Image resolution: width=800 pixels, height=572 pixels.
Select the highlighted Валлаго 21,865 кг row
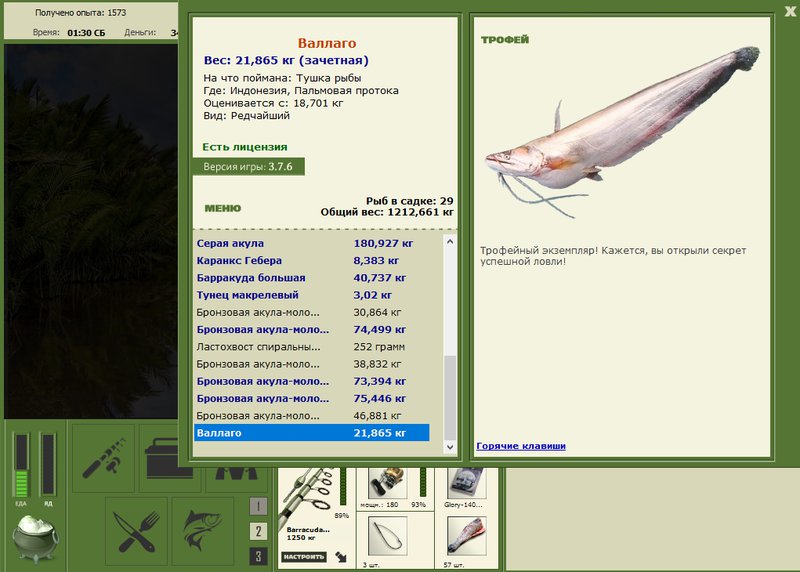(x=312, y=433)
